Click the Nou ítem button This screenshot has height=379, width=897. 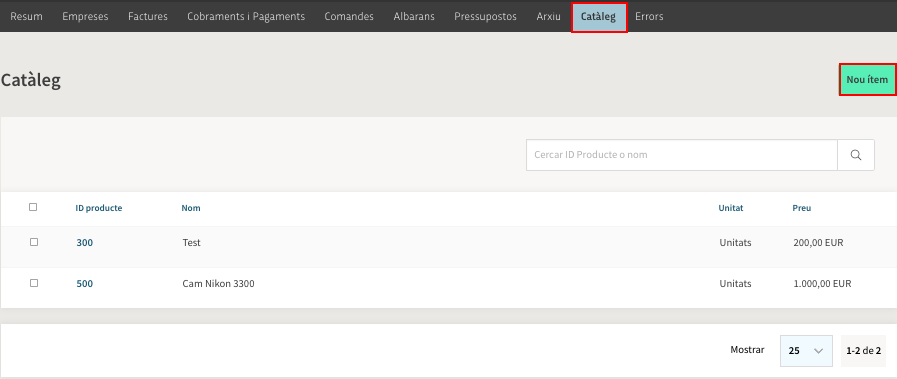867,79
